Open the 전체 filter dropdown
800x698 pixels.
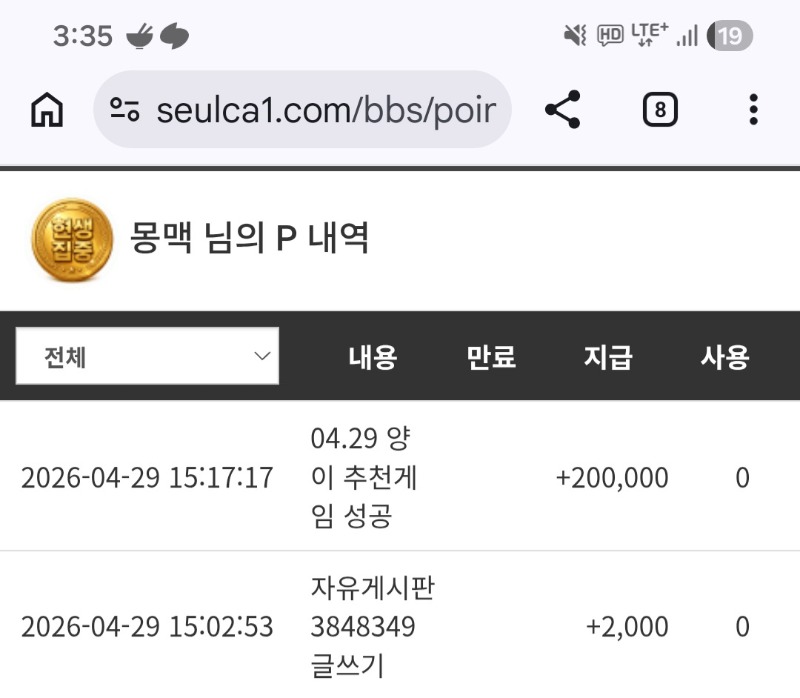tap(147, 356)
